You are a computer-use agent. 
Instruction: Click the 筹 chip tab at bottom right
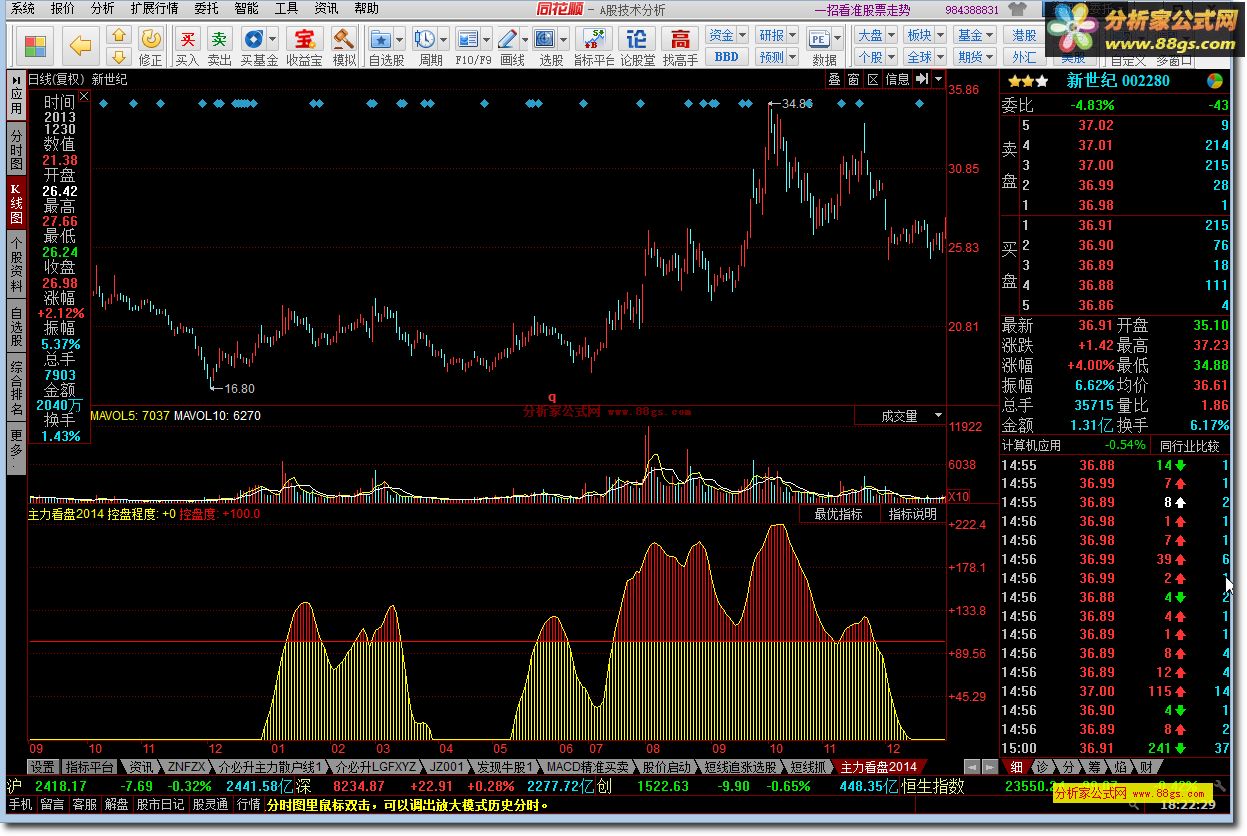pyautogui.click(x=1095, y=767)
